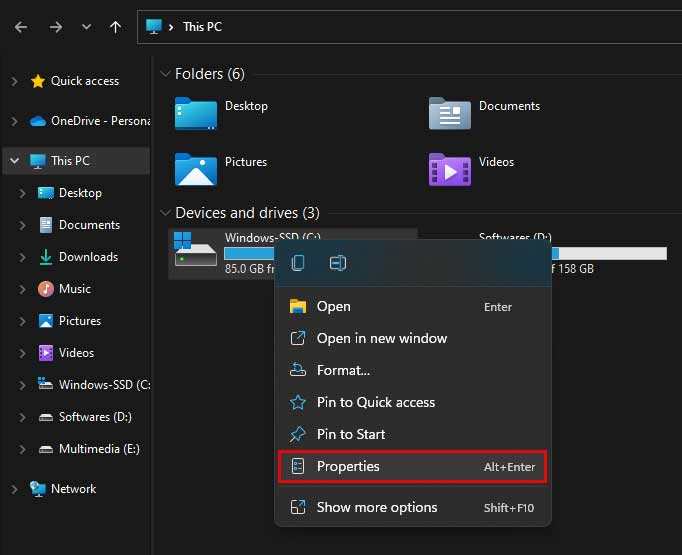Click the This PC monitor icon in address bar
The height and width of the screenshot is (555, 682).
(x=154, y=27)
